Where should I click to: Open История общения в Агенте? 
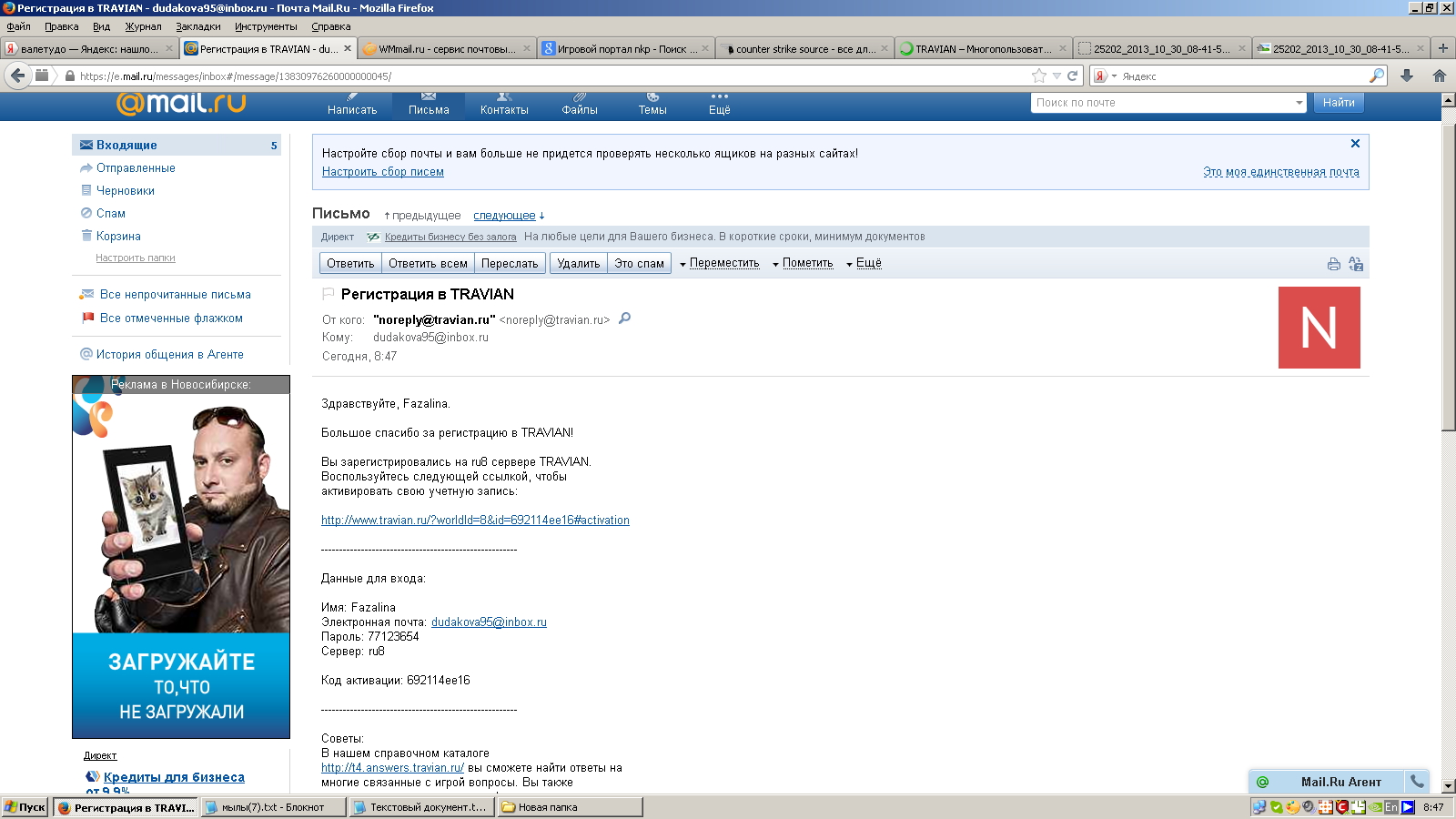coord(169,355)
